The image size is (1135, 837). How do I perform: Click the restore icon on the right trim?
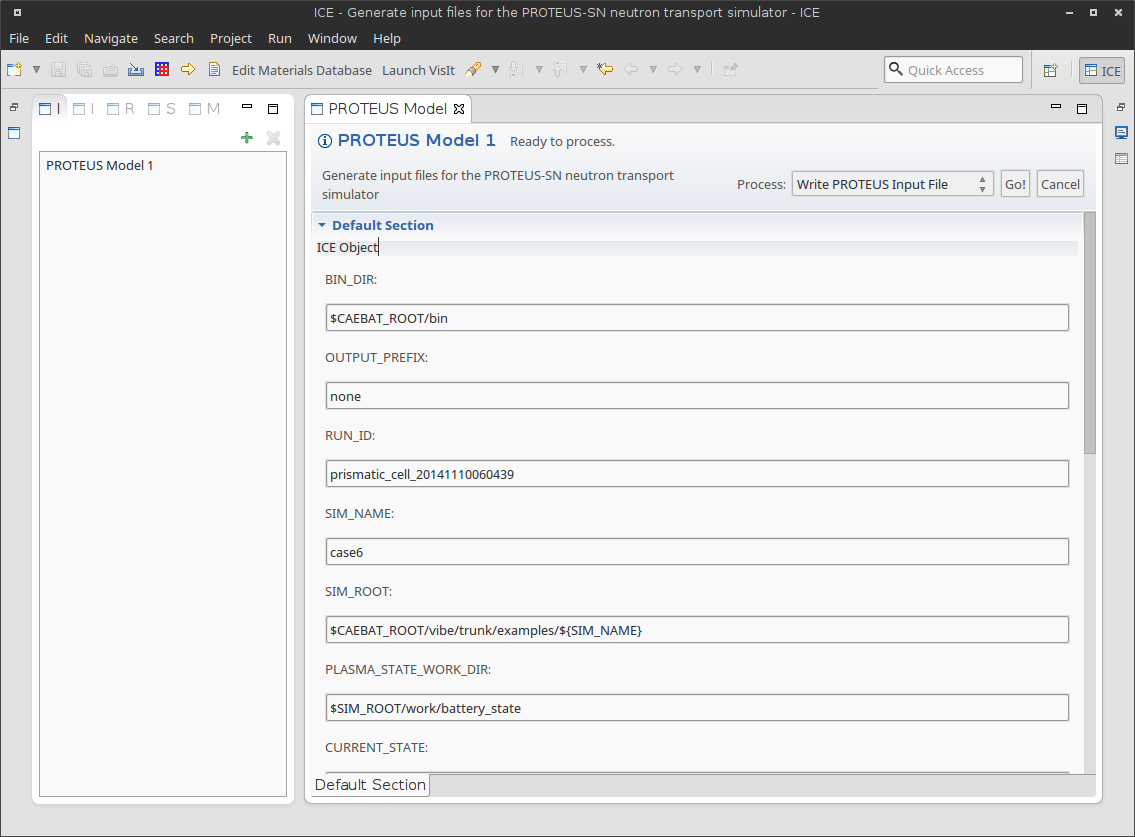[x=1121, y=107]
